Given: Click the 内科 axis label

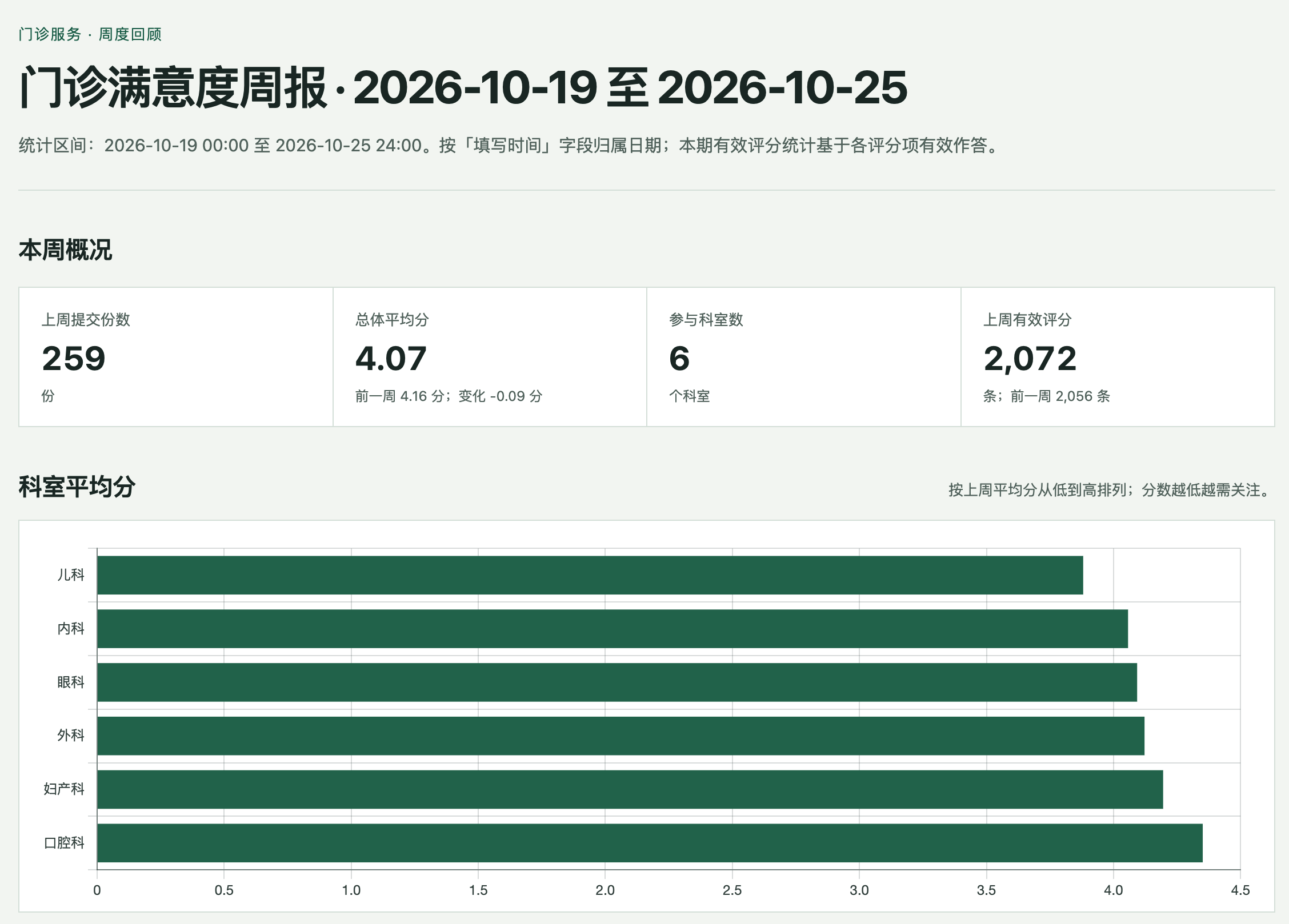Looking at the screenshot, I should 71,628.
